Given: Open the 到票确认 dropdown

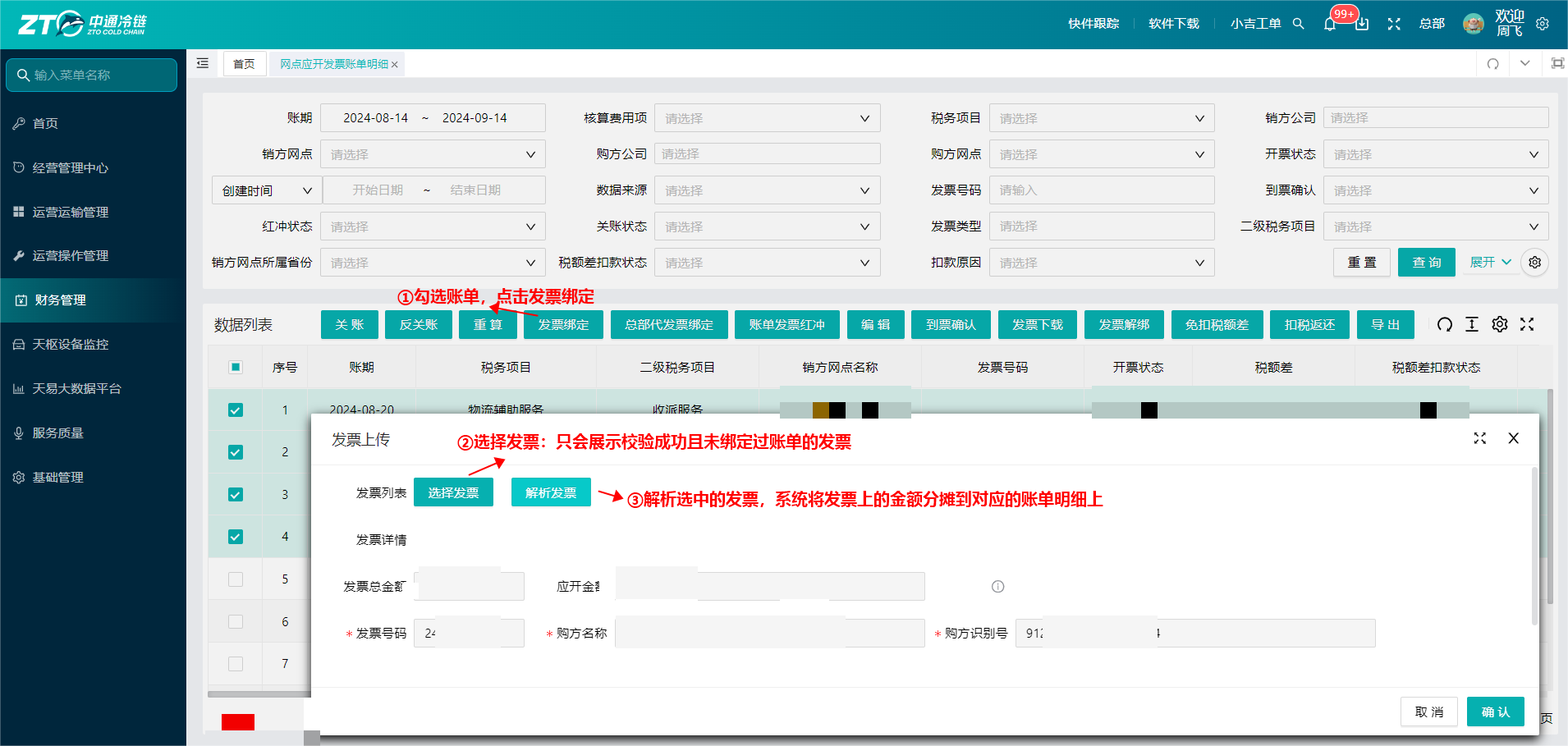Looking at the screenshot, I should point(1436,190).
